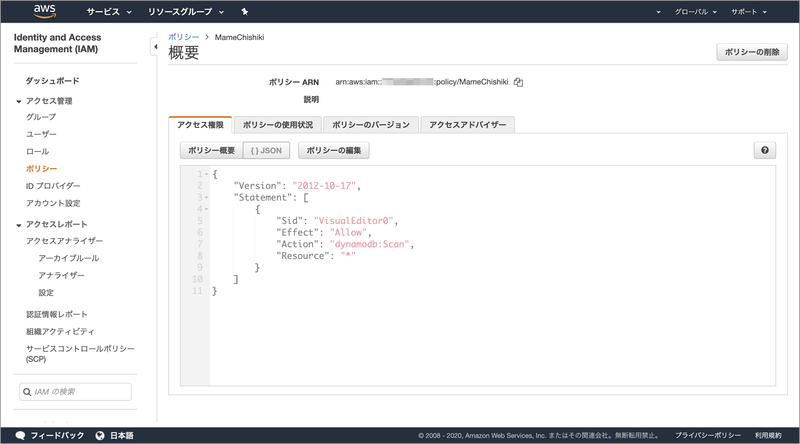Open アカウント設定 in the sidebar

tap(53, 203)
